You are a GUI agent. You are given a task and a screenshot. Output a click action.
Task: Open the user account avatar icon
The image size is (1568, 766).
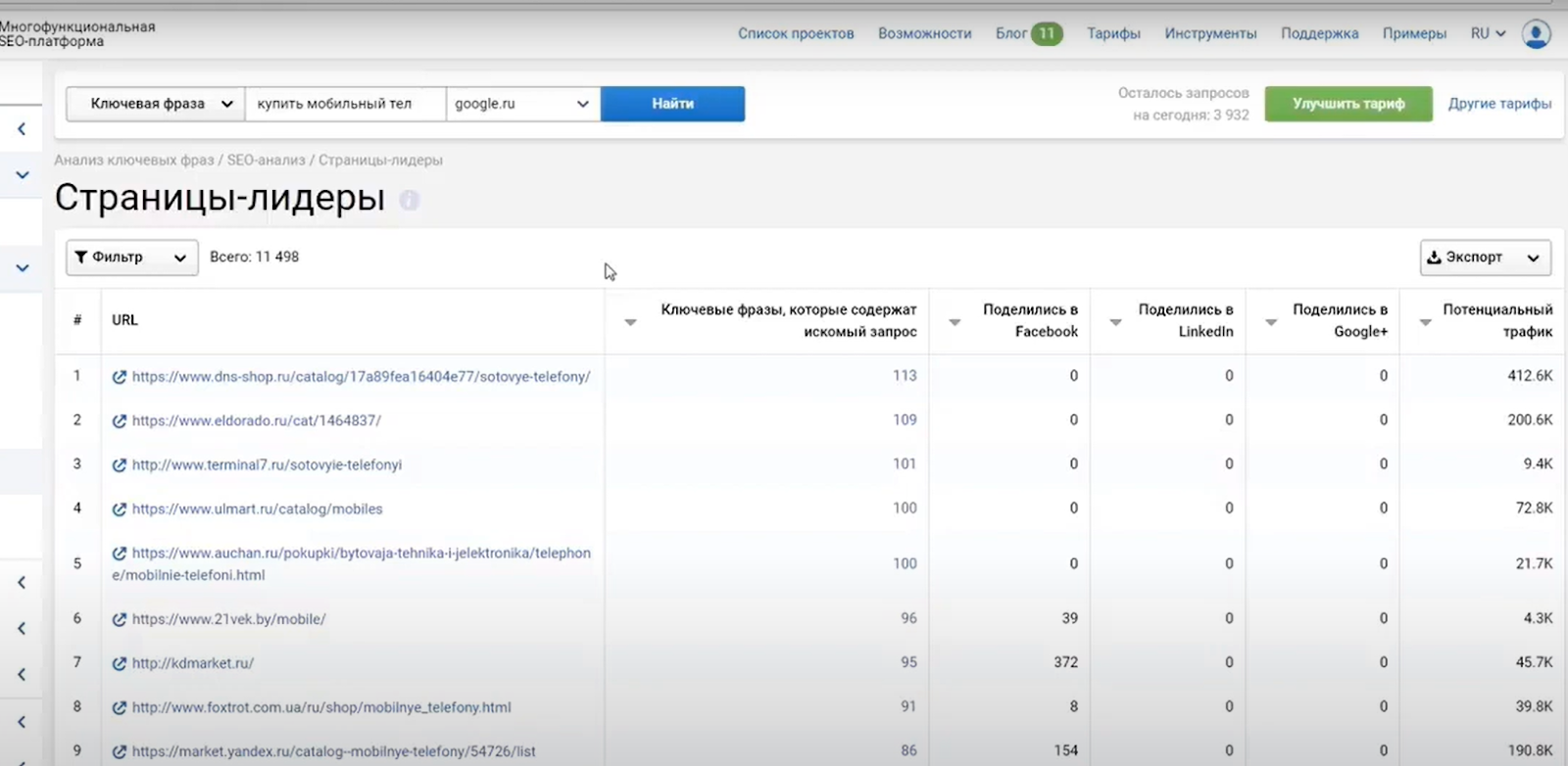(1536, 34)
